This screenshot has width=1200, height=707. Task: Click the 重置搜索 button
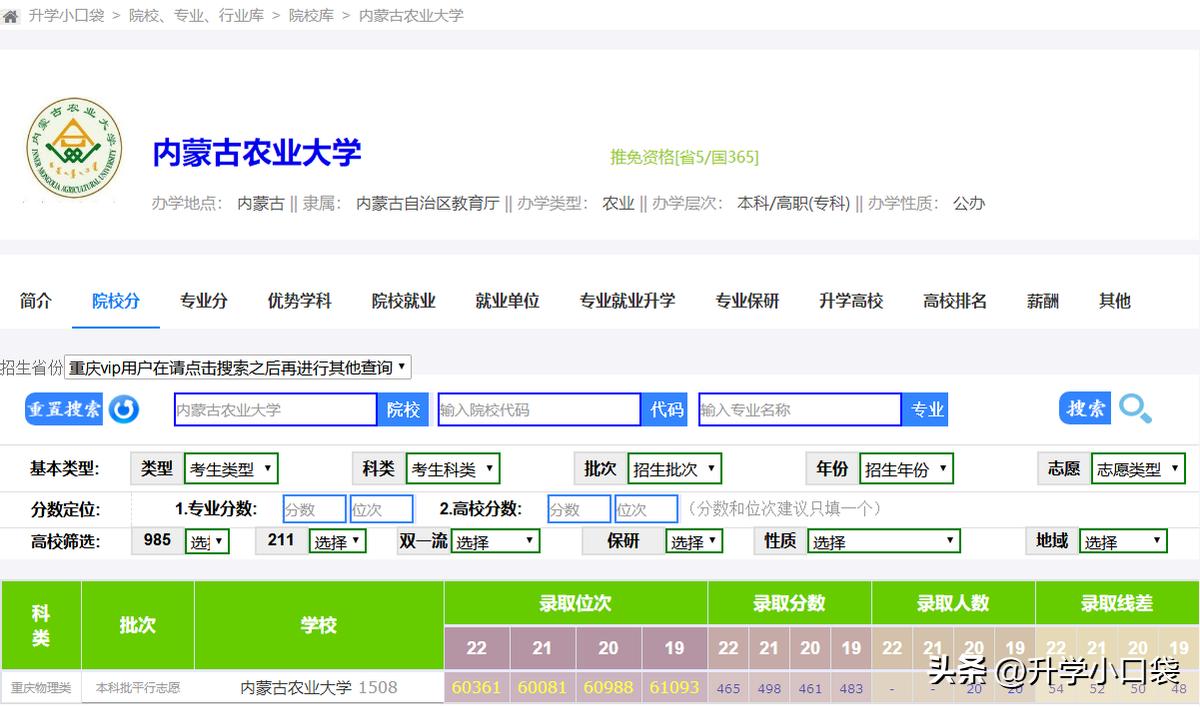[62, 409]
